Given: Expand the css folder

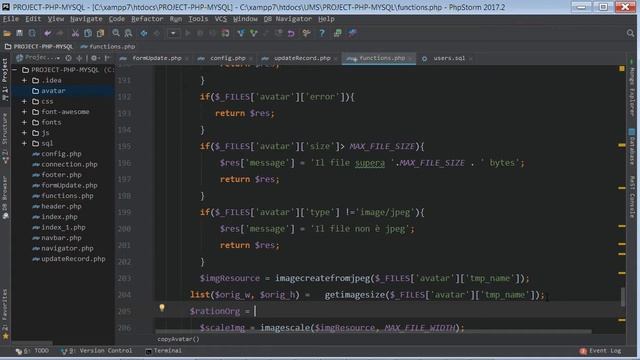Looking at the screenshot, I should point(24,101).
